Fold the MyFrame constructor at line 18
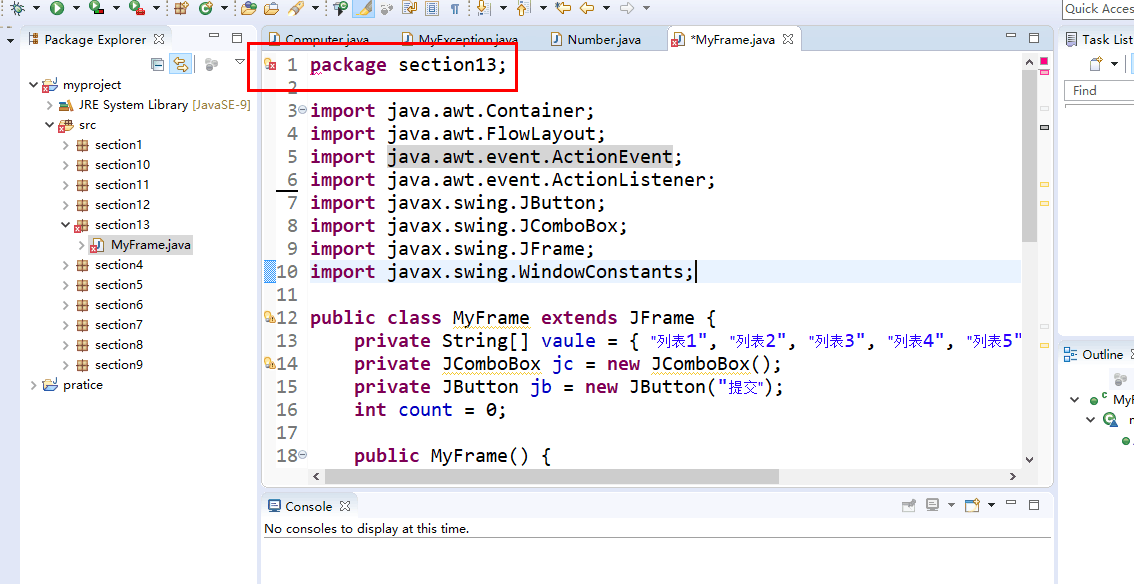The width and height of the screenshot is (1134, 584). coord(303,455)
